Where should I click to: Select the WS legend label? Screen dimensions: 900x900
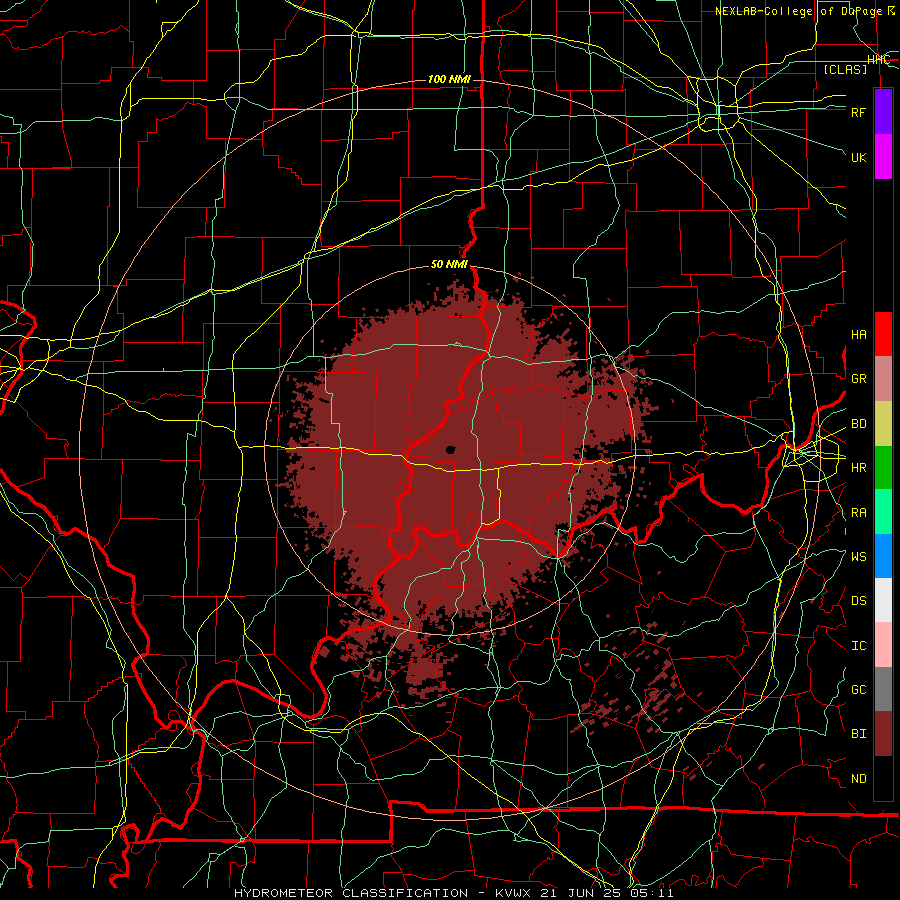[x=859, y=557]
